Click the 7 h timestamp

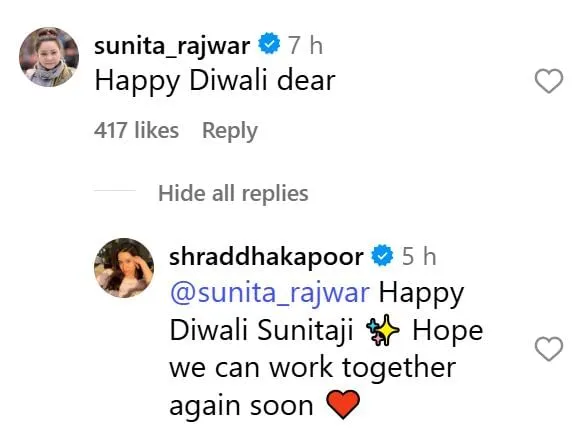[x=305, y=45]
